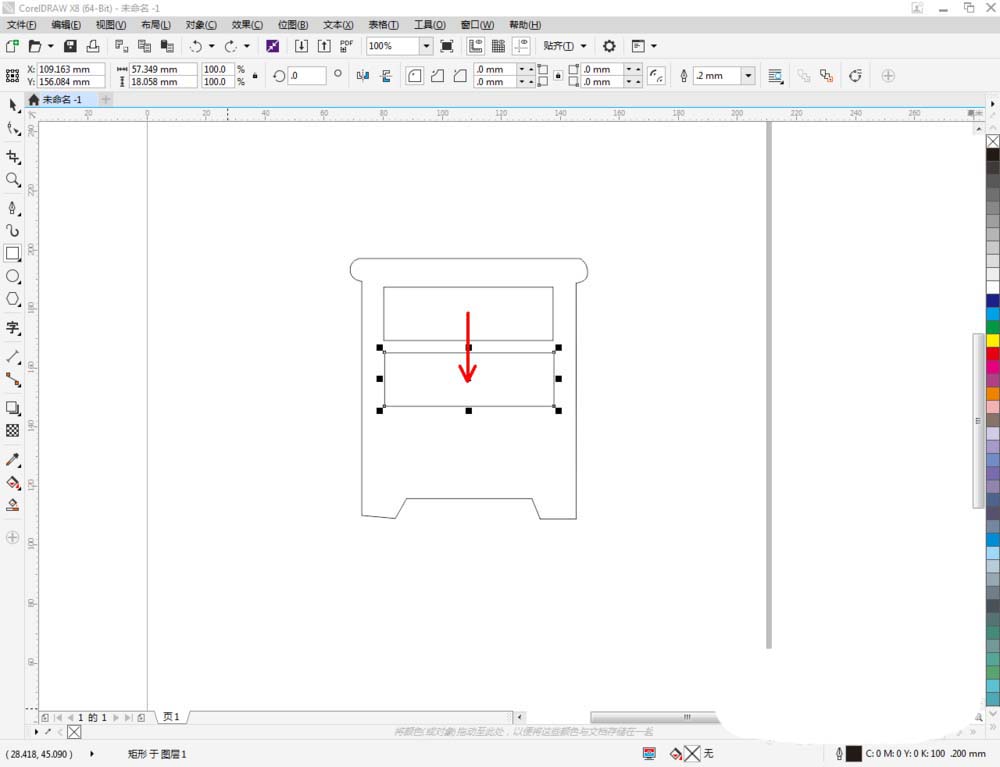
Task: Toggle the scale ratio lock
Action: pyautogui.click(x=255, y=75)
